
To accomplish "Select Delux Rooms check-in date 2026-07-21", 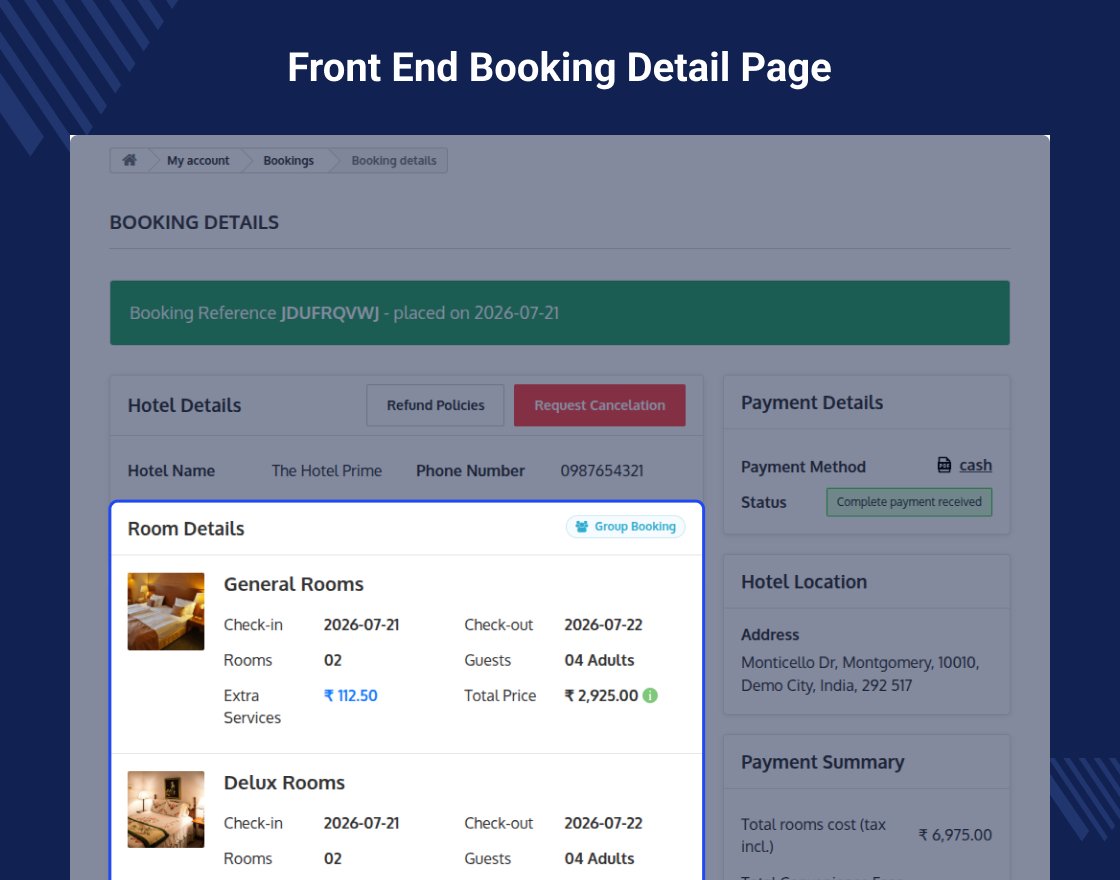I will point(361,824).
